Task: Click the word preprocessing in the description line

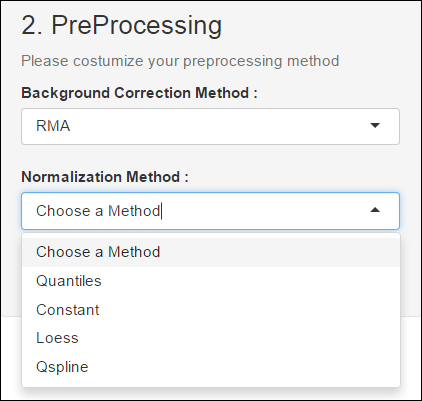Action: click(233, 62)
